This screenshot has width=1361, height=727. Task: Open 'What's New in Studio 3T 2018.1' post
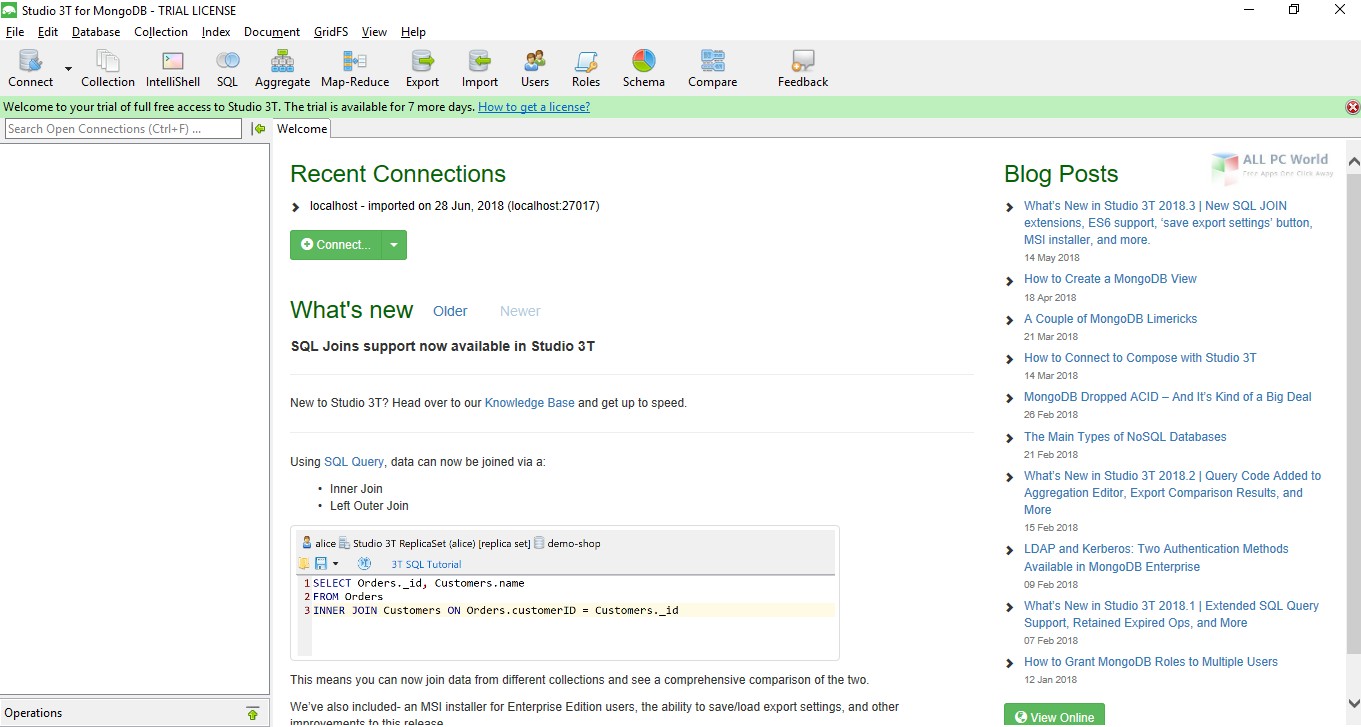pos(1171,614)
